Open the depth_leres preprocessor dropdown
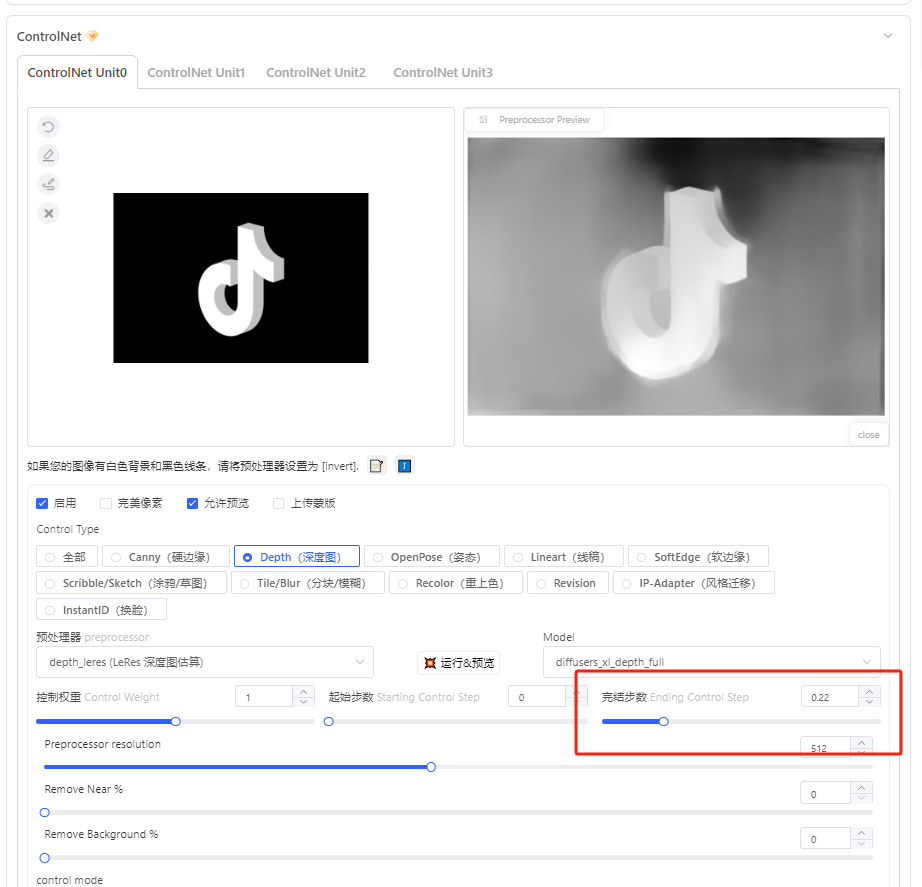This screenshot has width=922, height=887. [x=205, y=662]
